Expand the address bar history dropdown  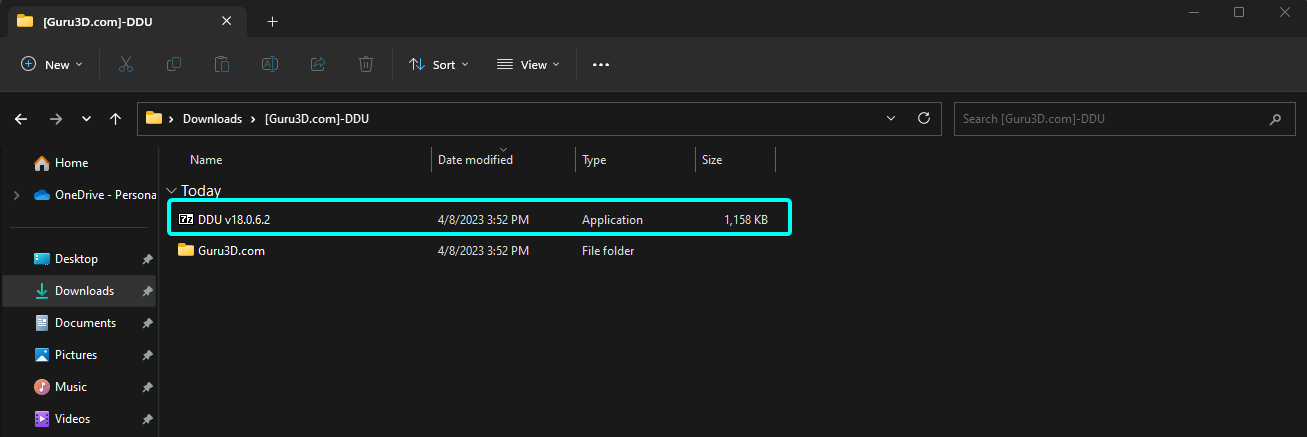click(891, 118)
